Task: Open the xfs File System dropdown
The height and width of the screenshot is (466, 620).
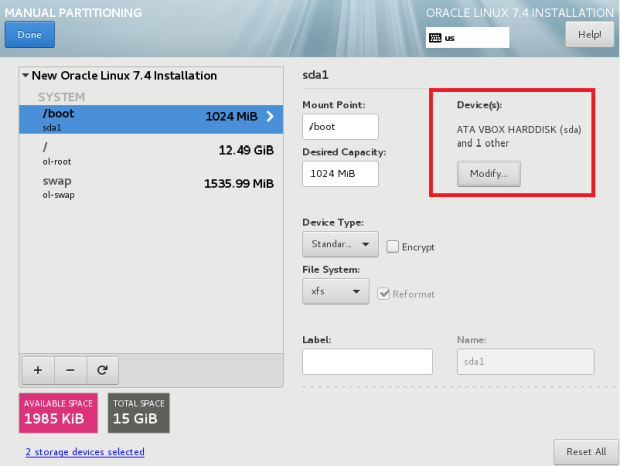Action: coord(335,293)
